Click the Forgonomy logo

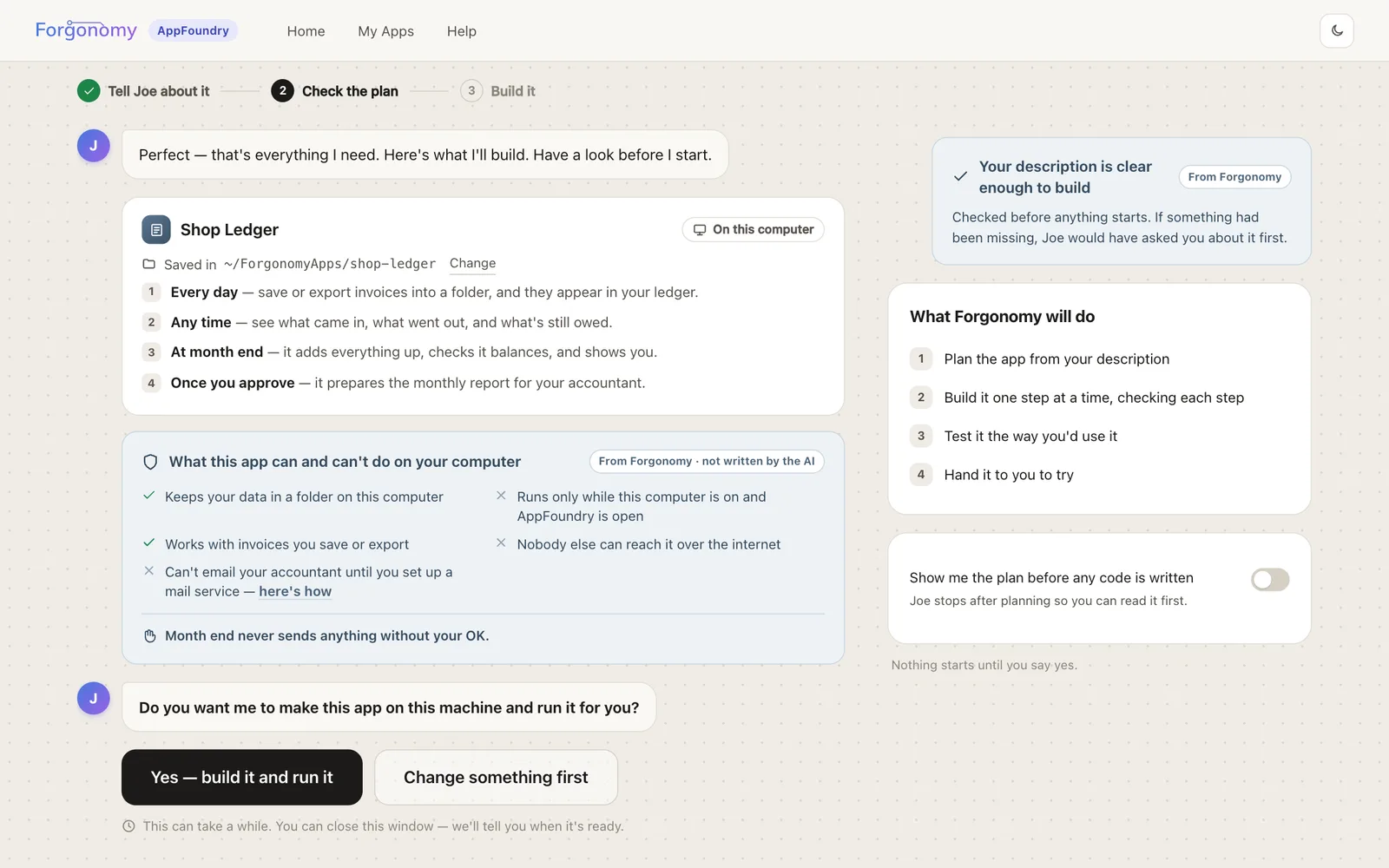(x=86, y=30)
